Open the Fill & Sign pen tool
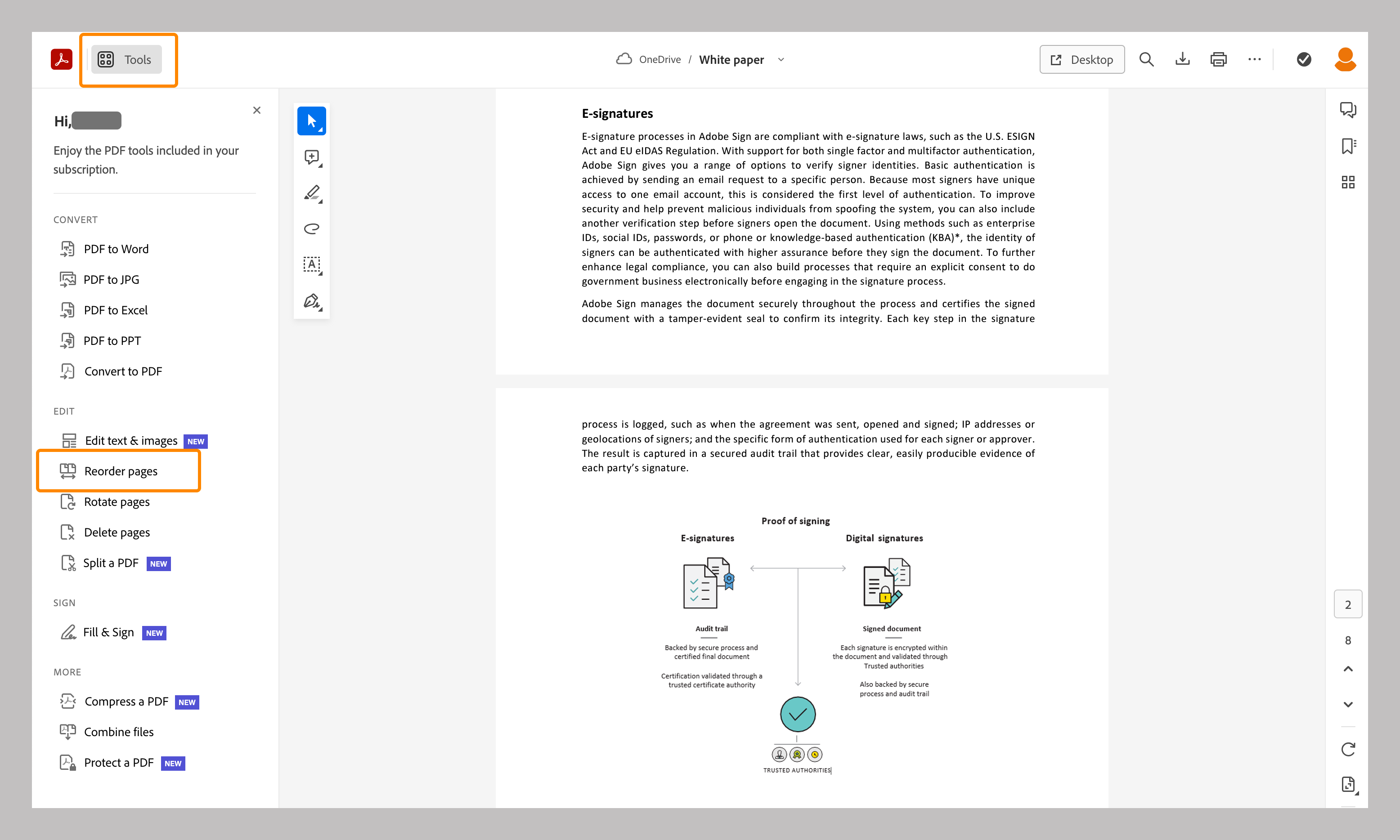Viewport: 1400px width, 840px height. (311, 300)
